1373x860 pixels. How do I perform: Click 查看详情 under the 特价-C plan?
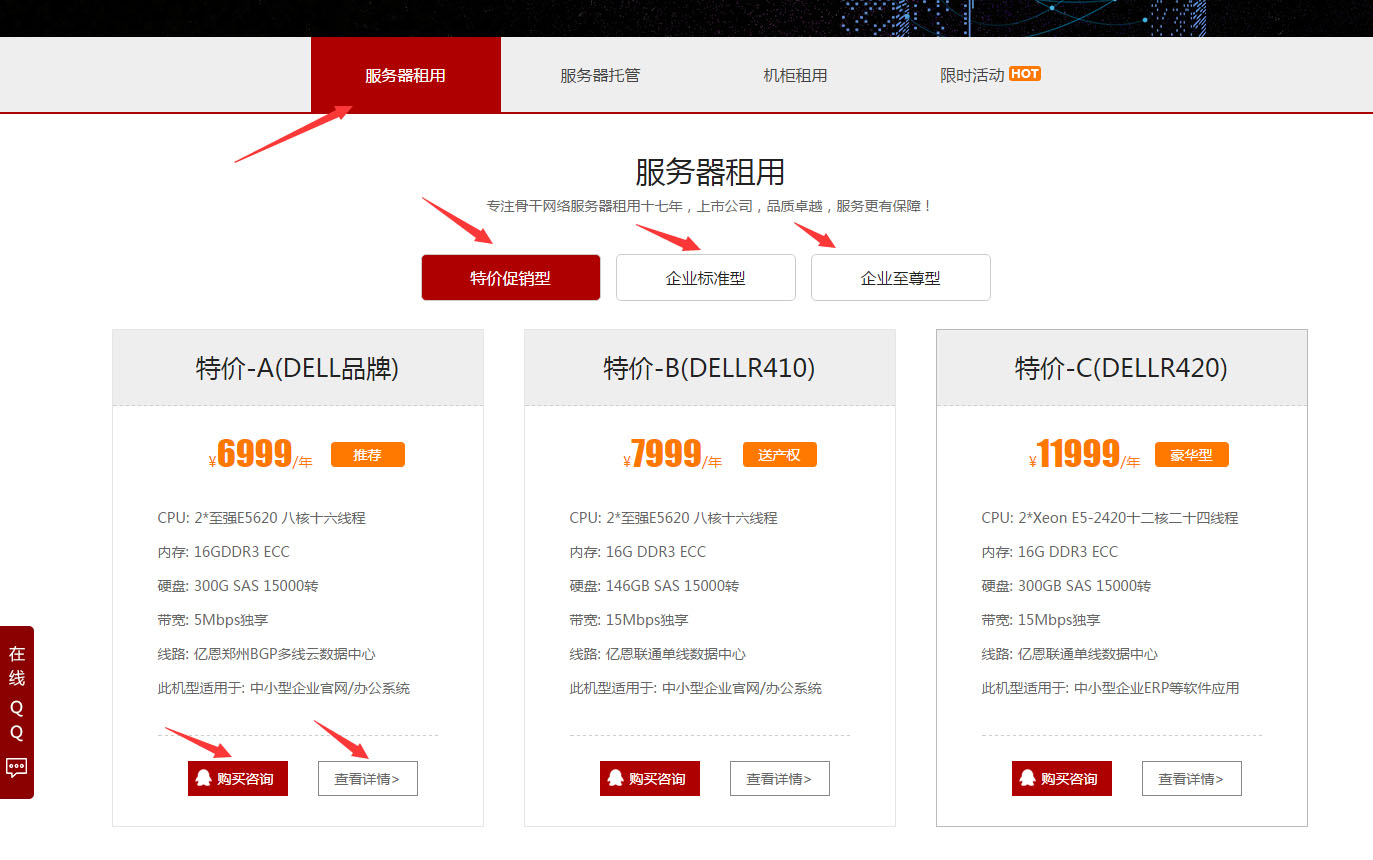click(1191, 779)
